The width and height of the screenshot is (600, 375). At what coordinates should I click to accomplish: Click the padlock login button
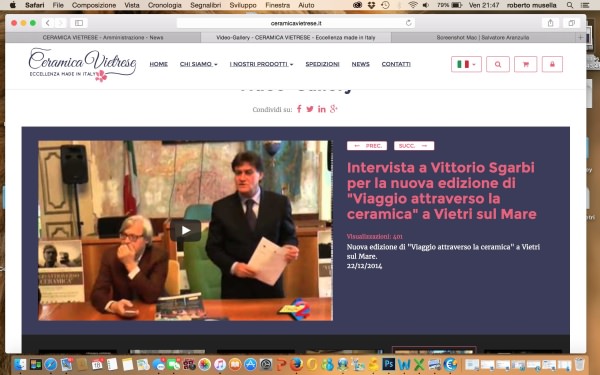tap(552, 64)
